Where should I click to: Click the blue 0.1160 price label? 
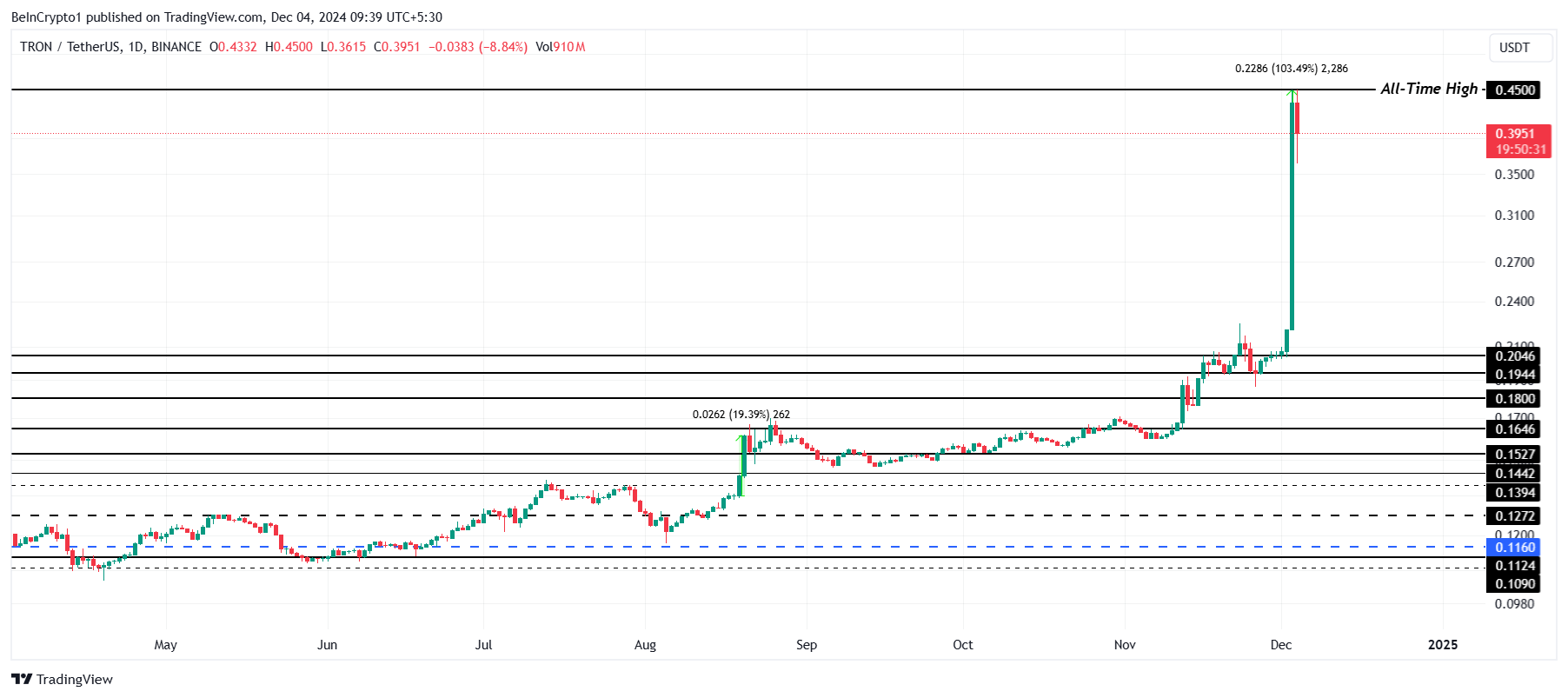pyautogui.click(x=1513, y=548)
